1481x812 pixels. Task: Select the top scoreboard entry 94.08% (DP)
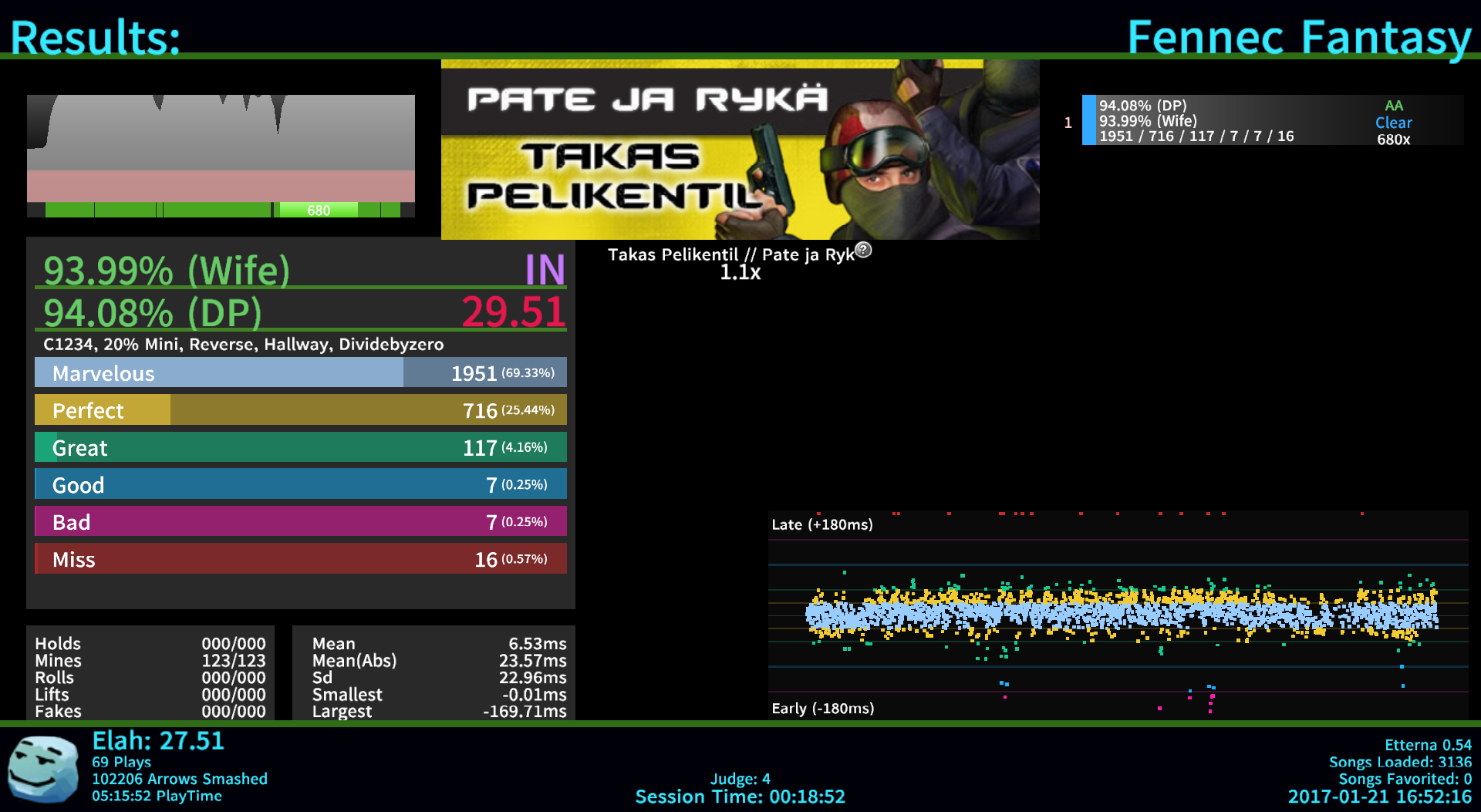(x=1272, y=120)
